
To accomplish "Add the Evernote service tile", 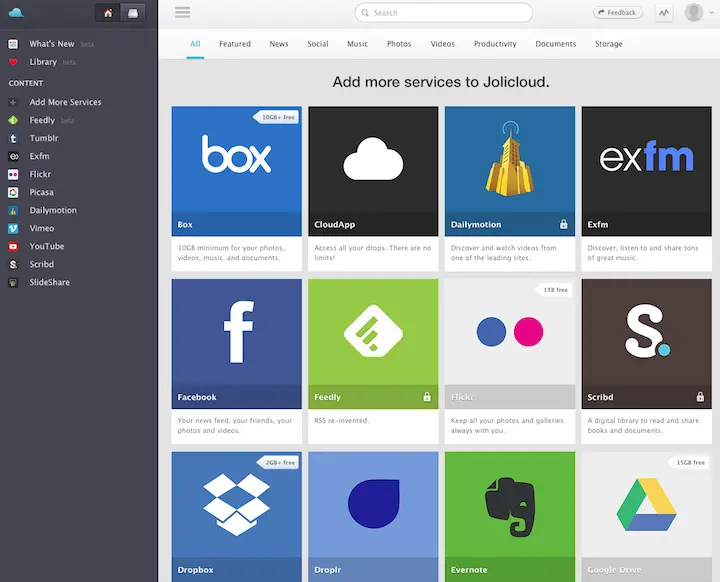I will [510, 517].
